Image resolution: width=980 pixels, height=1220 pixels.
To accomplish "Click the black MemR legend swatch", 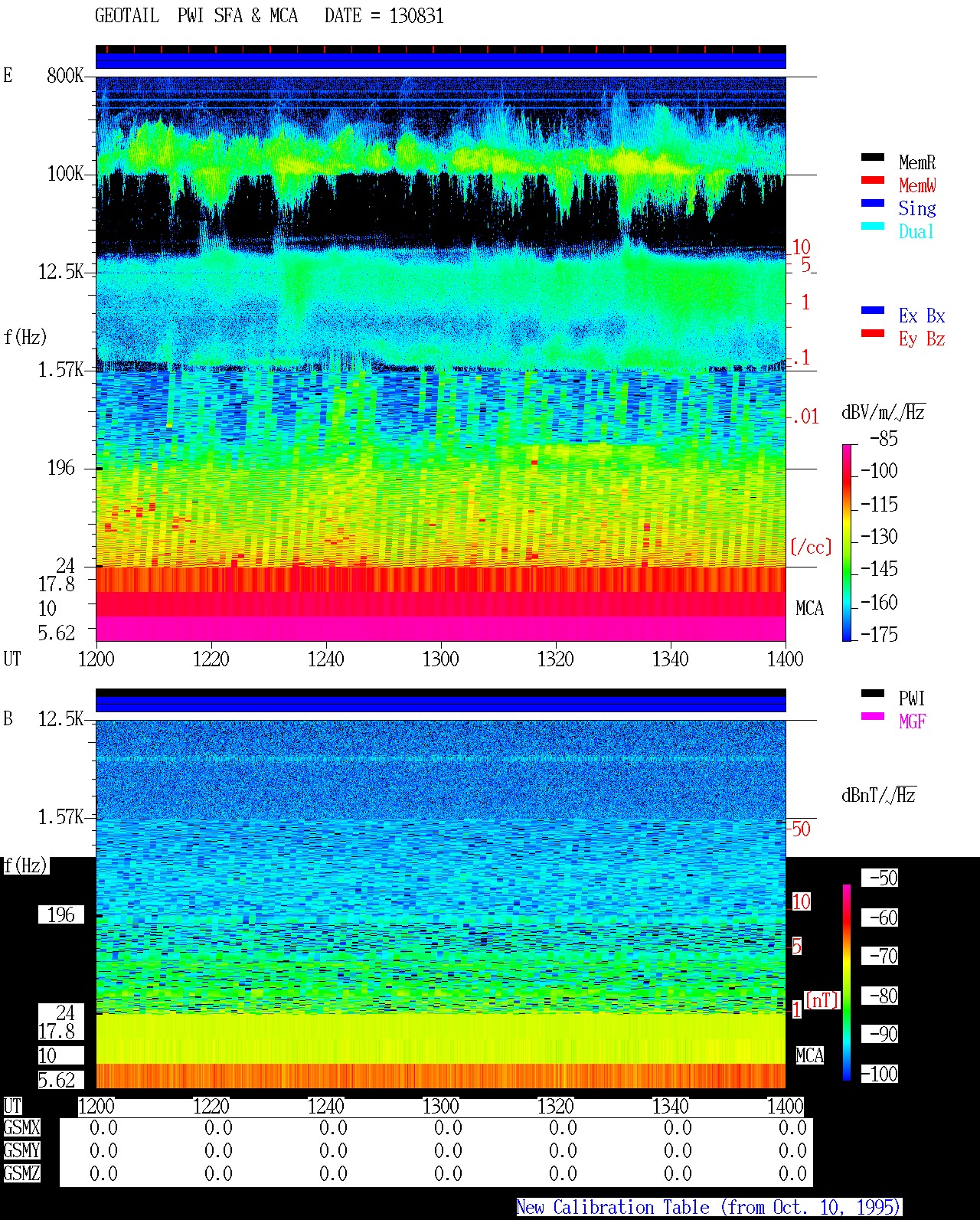I will click(x=873, y=158).
